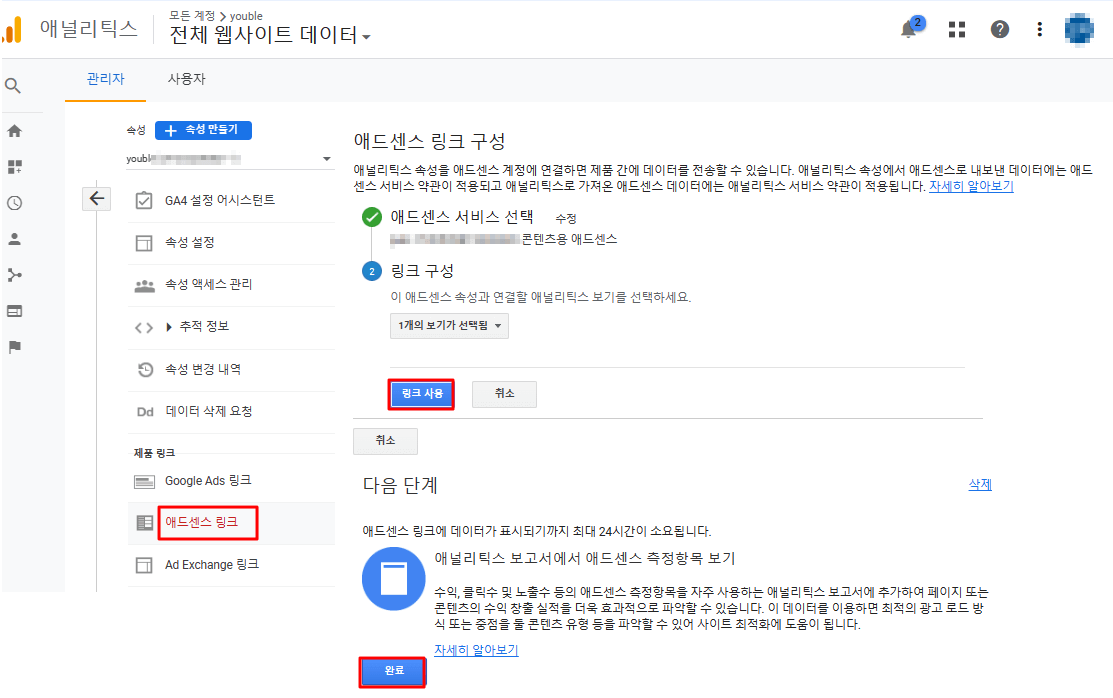Open notifications bell icon
Screen dimensions: 1113x698
pyautogui.click(x=909, y=30)
